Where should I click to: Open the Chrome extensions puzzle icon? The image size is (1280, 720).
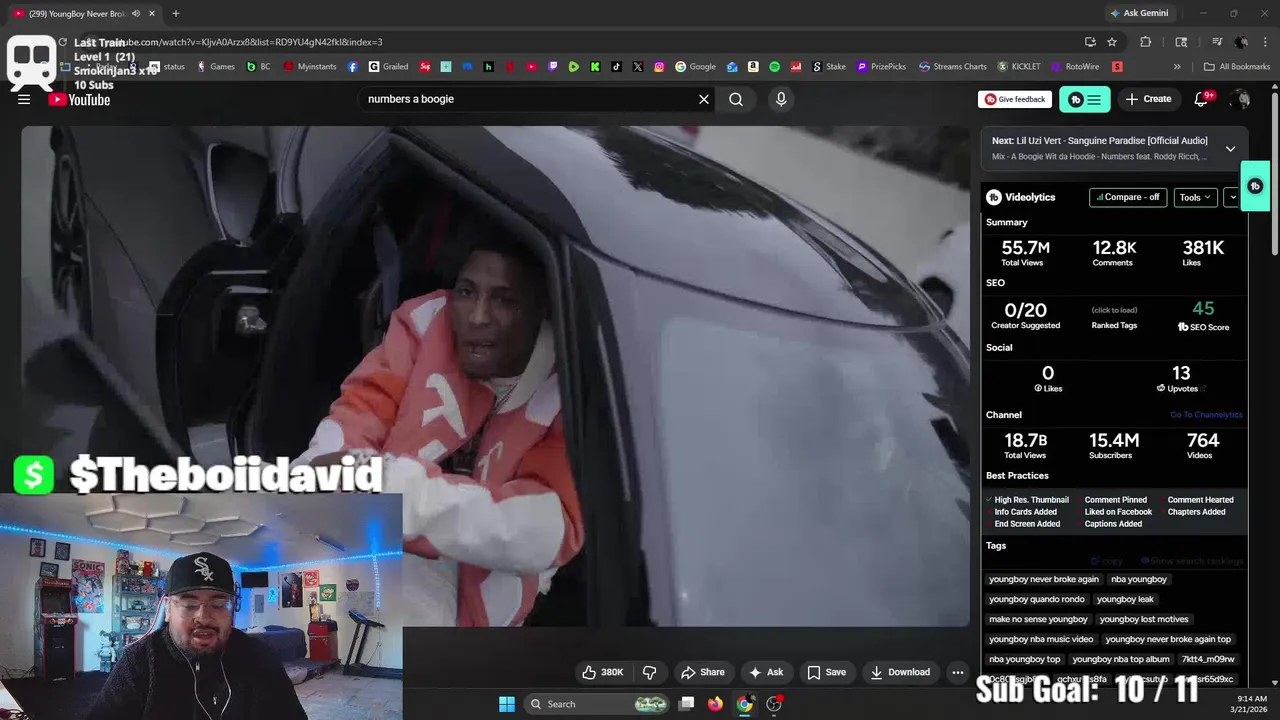coord(1146,42)
